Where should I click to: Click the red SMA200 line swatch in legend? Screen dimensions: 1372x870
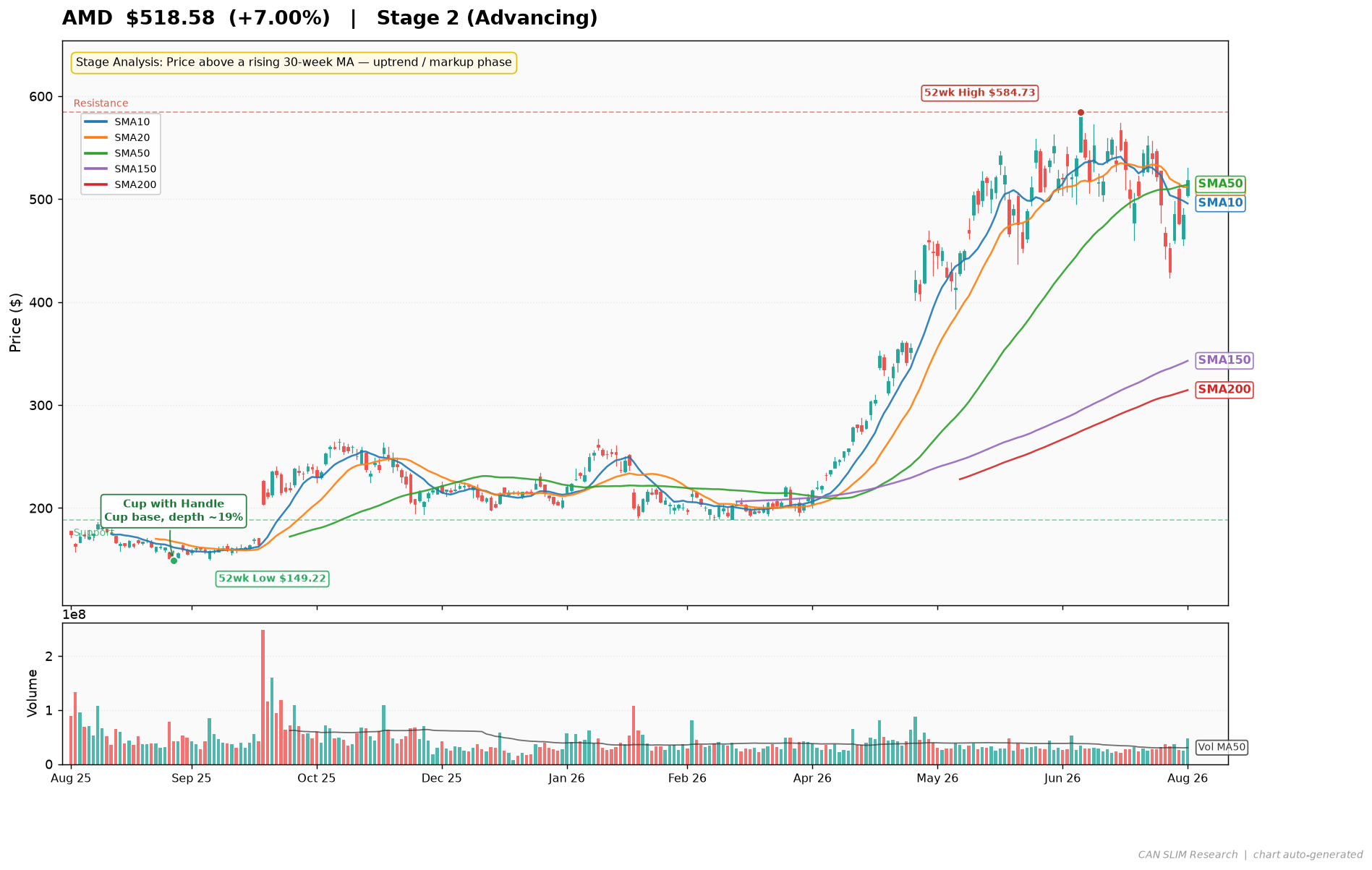pyautogui.click(x=96, y=184)
